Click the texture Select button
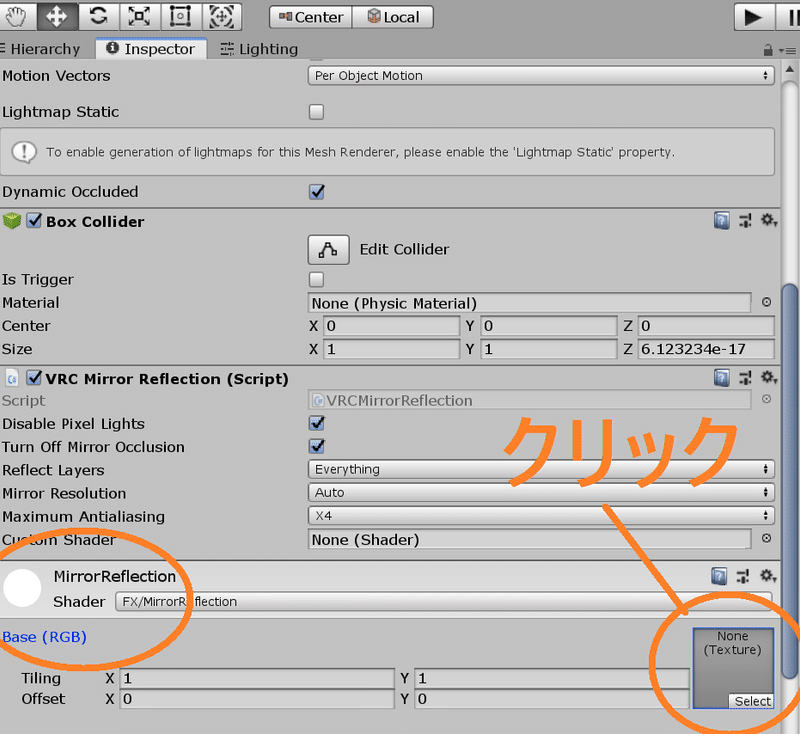800x734 pixels. pyautogui.click(x=752, y=701)
